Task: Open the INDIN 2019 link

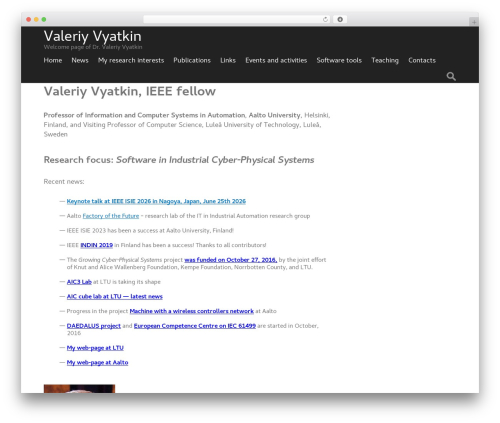Action: click(97, 245)
